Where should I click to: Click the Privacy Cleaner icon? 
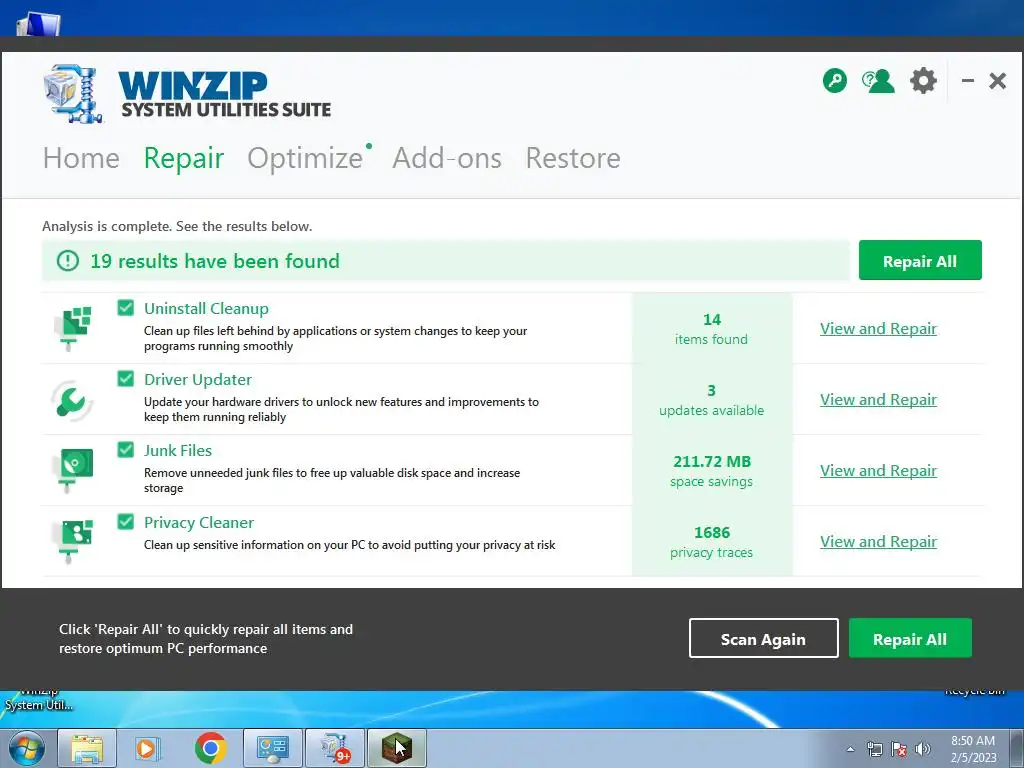click(73, 540)
